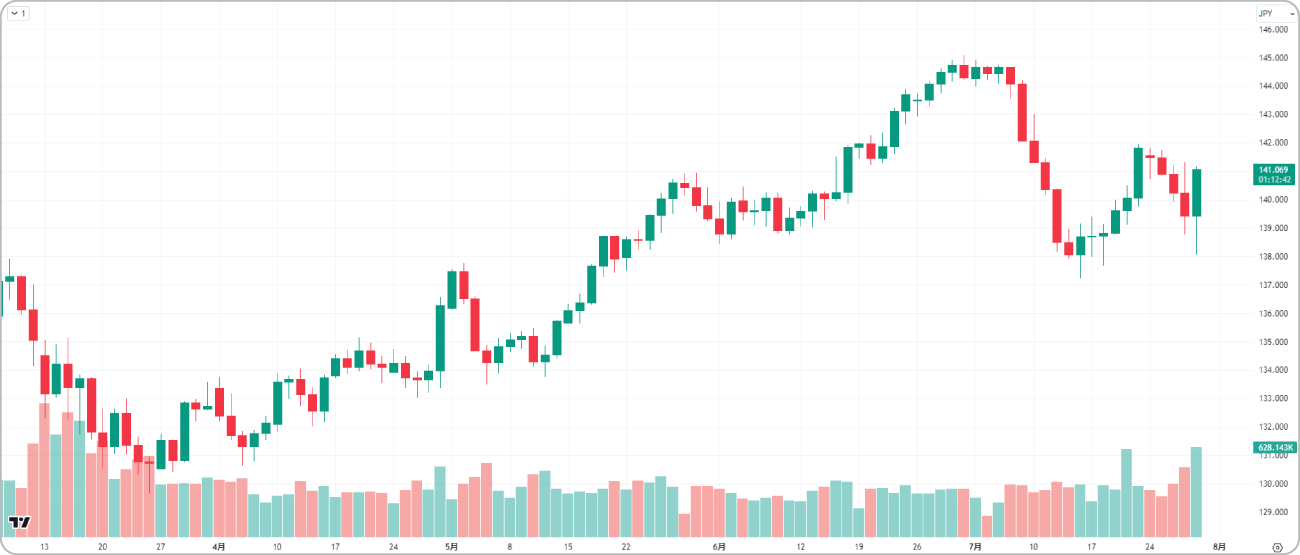Select the 7月 date label on time axis
The height and width of the screenshot is (555, 1300).
tap(974, 547)
